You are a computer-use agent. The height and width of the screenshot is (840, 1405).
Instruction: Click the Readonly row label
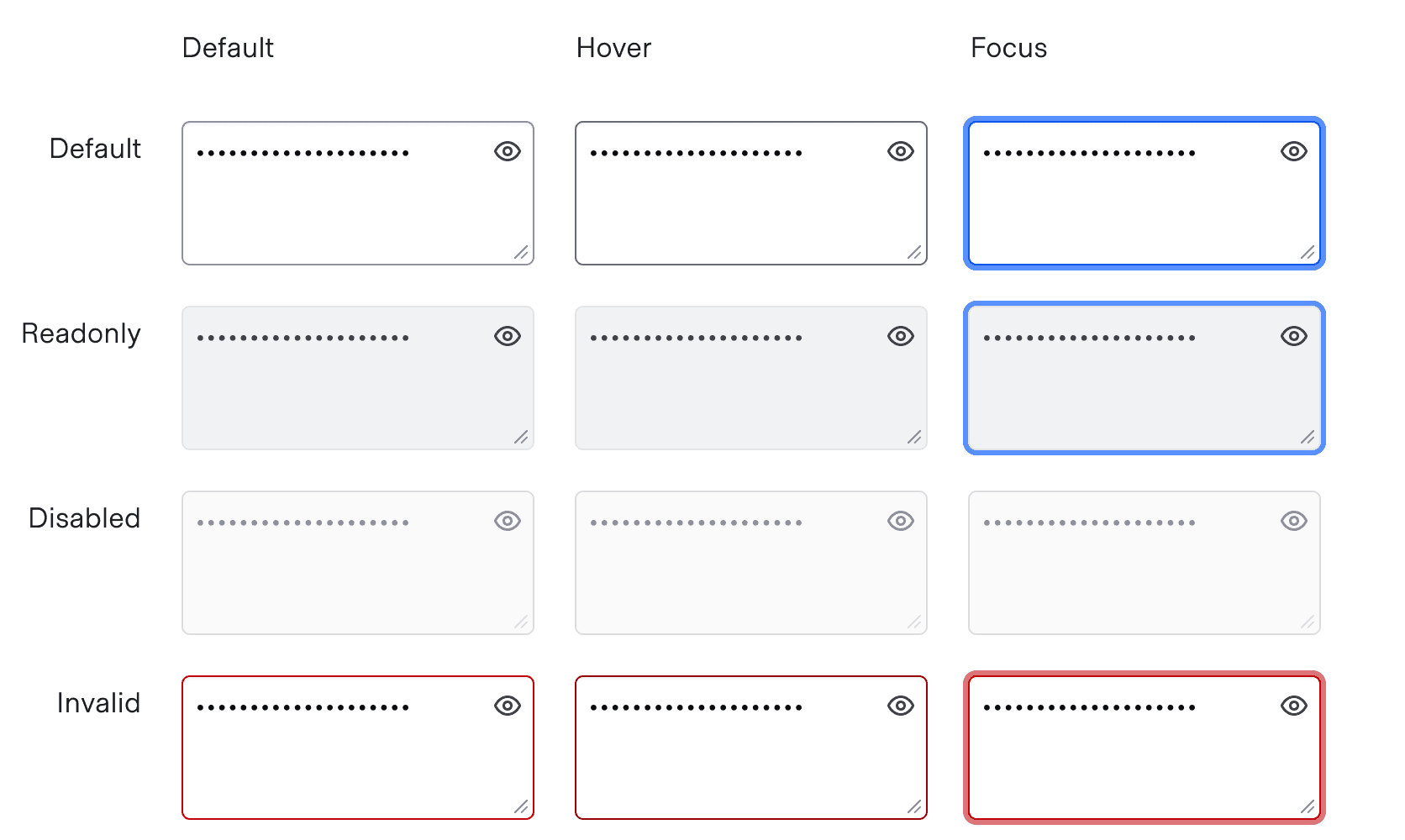(81, 333)
